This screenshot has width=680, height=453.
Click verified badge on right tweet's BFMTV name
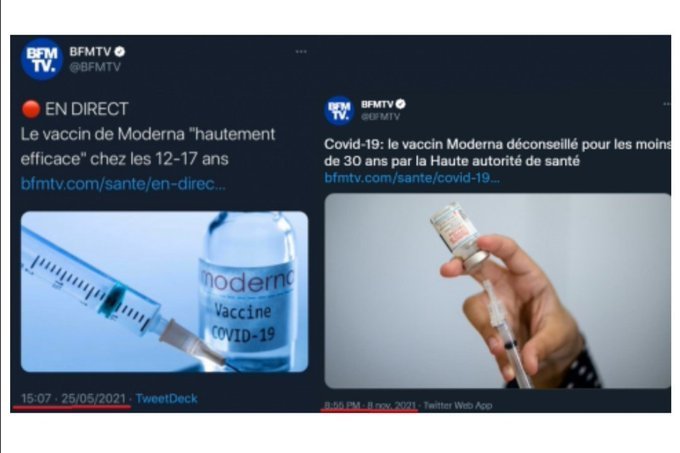pyautogui.click(x=401, y=104)
